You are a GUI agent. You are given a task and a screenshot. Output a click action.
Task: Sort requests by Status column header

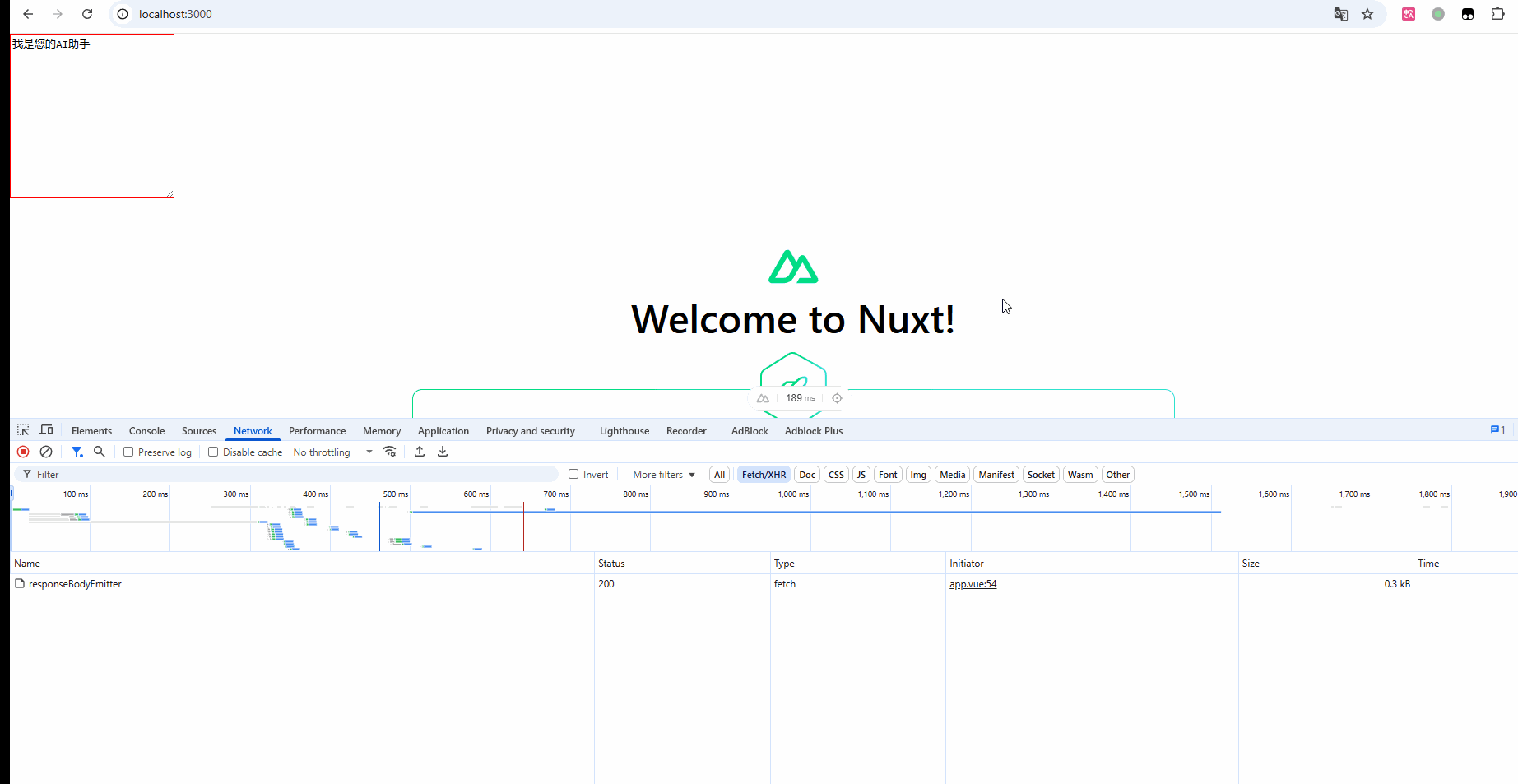[x=682, y=564]
